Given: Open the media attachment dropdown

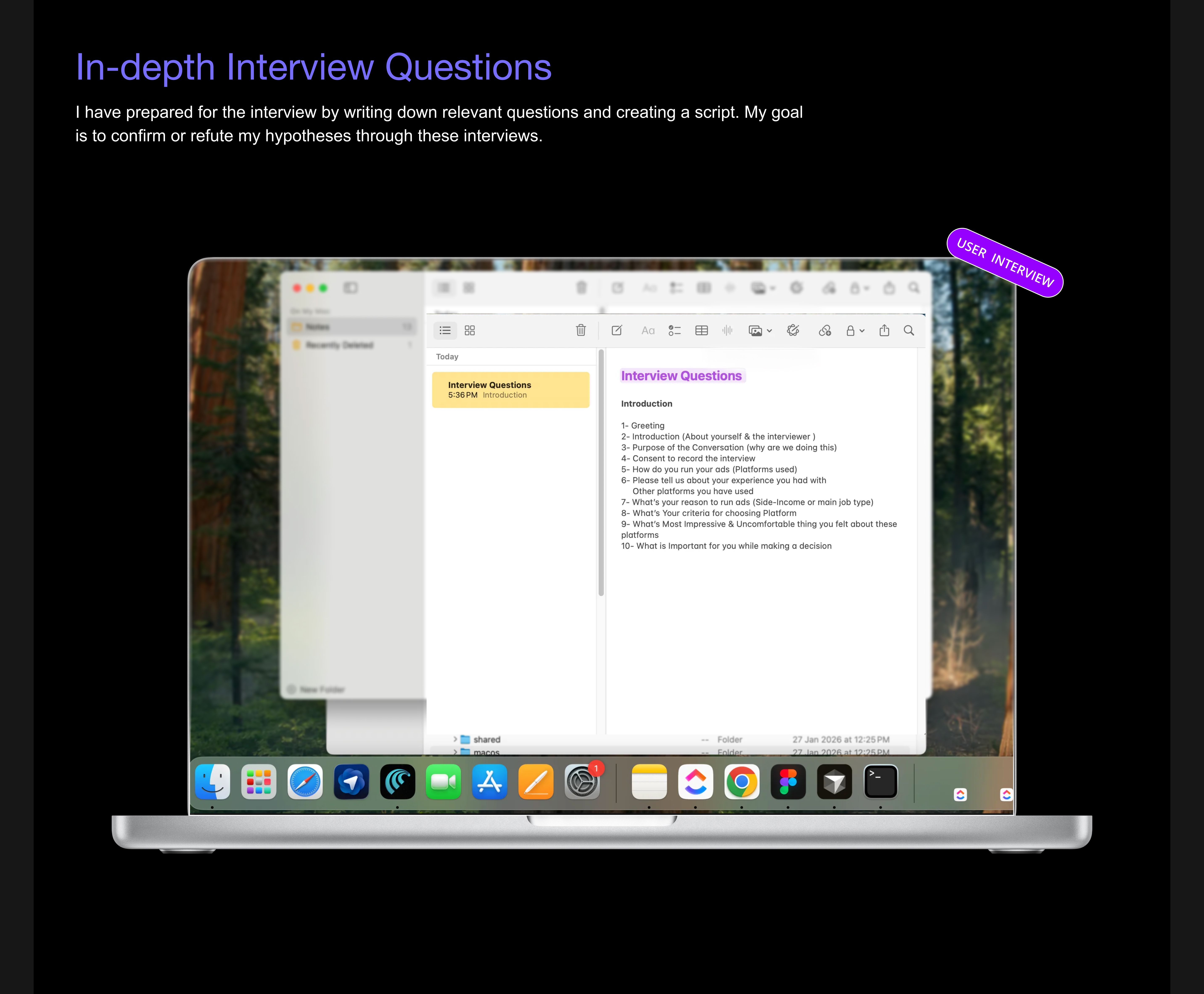Looking at the screenshot, I should pos(760,330).
